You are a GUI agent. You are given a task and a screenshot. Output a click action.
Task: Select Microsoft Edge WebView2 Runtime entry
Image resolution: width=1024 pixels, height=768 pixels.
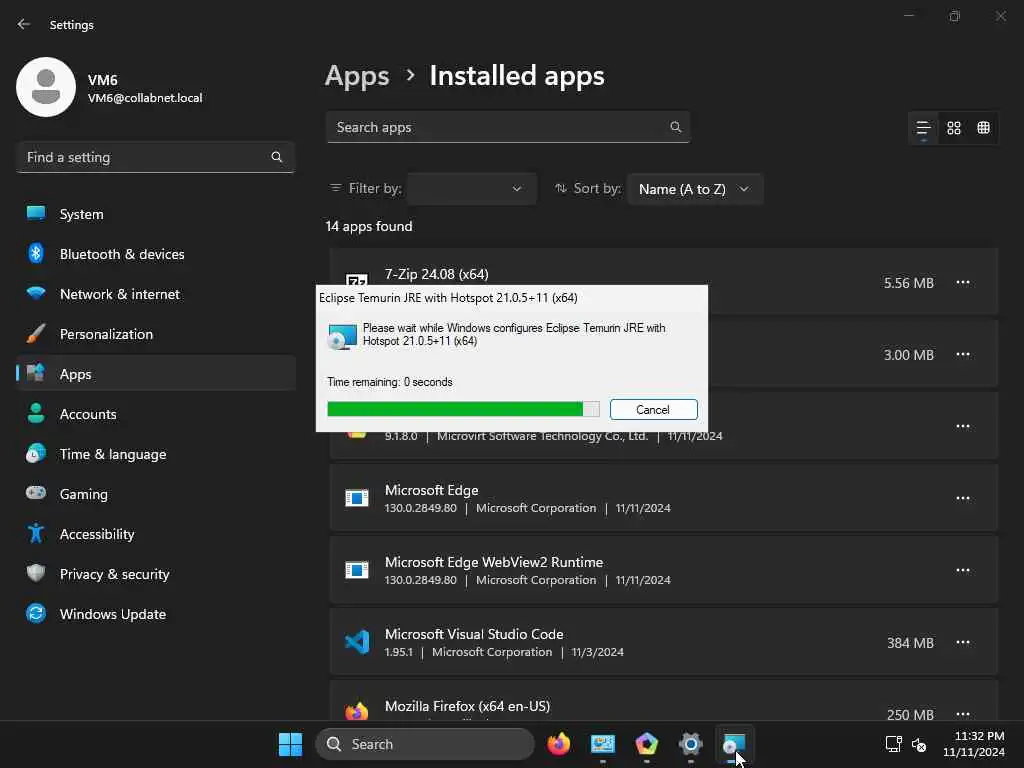click(x=664, y=570)
